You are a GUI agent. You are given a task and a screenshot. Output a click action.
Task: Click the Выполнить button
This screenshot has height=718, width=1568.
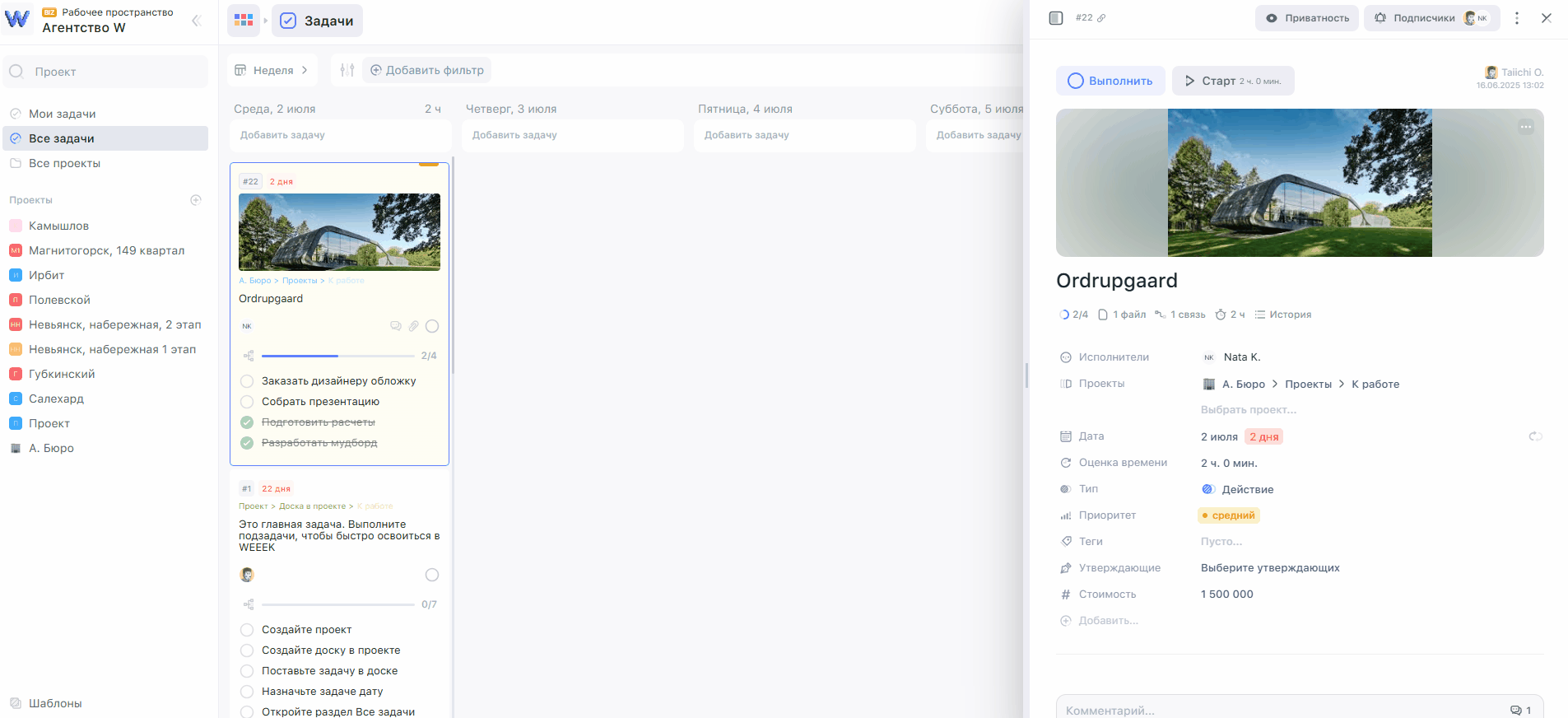pos(1110,81)
